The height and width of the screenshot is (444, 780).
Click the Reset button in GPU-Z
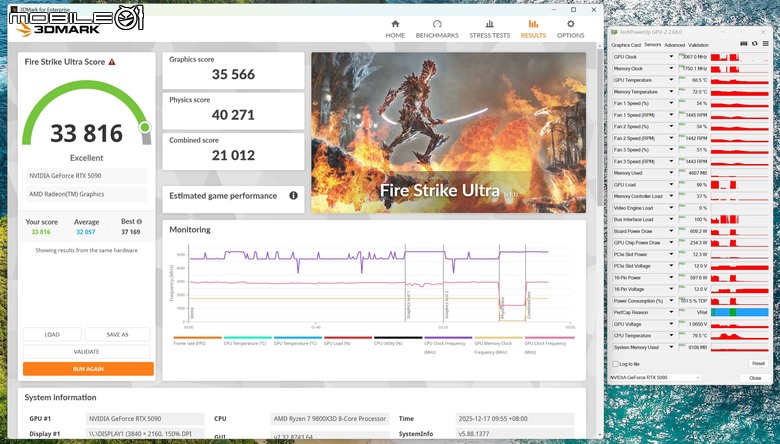[x=758, y=363]
